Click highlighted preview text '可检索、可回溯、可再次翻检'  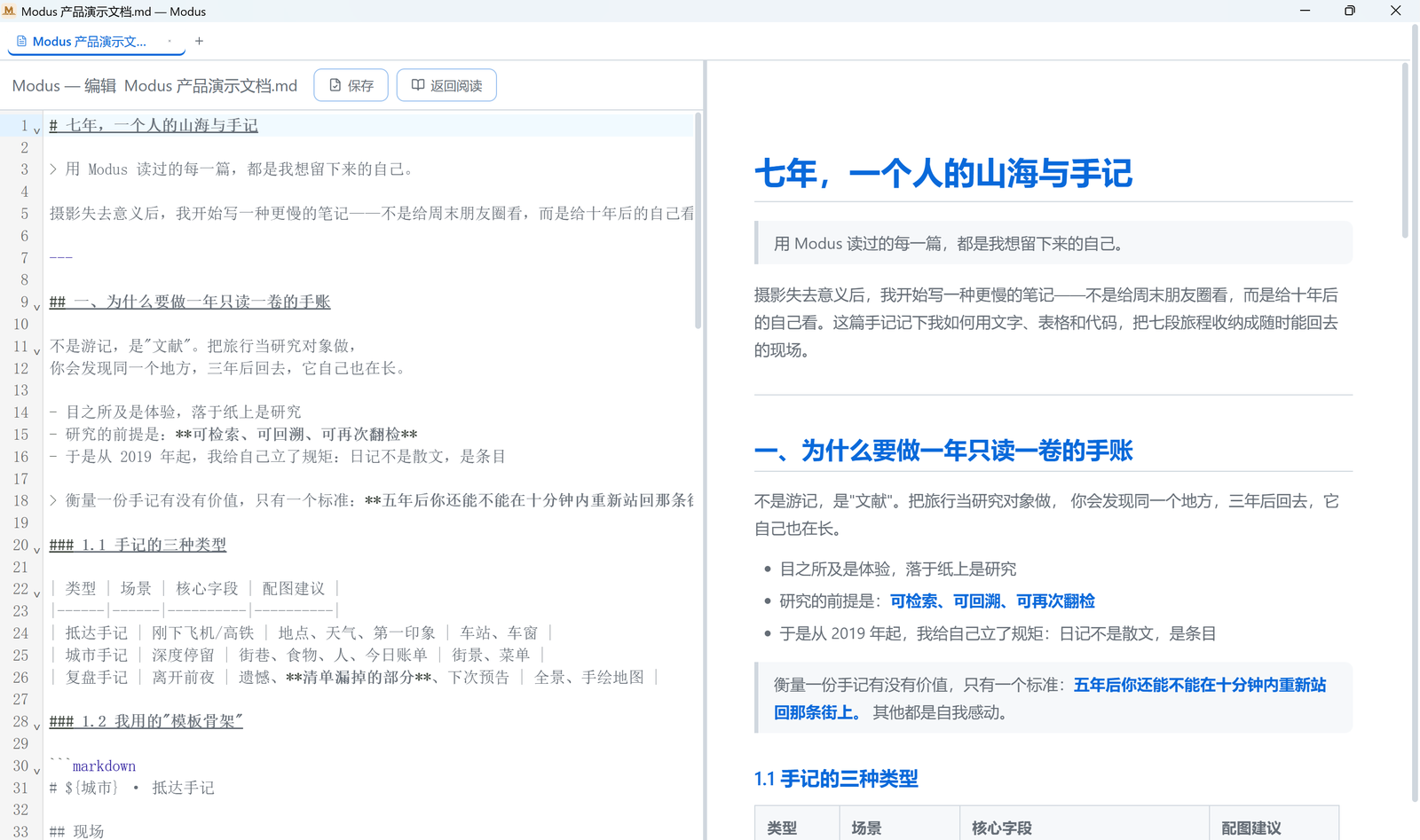click(x=992, y=601)
